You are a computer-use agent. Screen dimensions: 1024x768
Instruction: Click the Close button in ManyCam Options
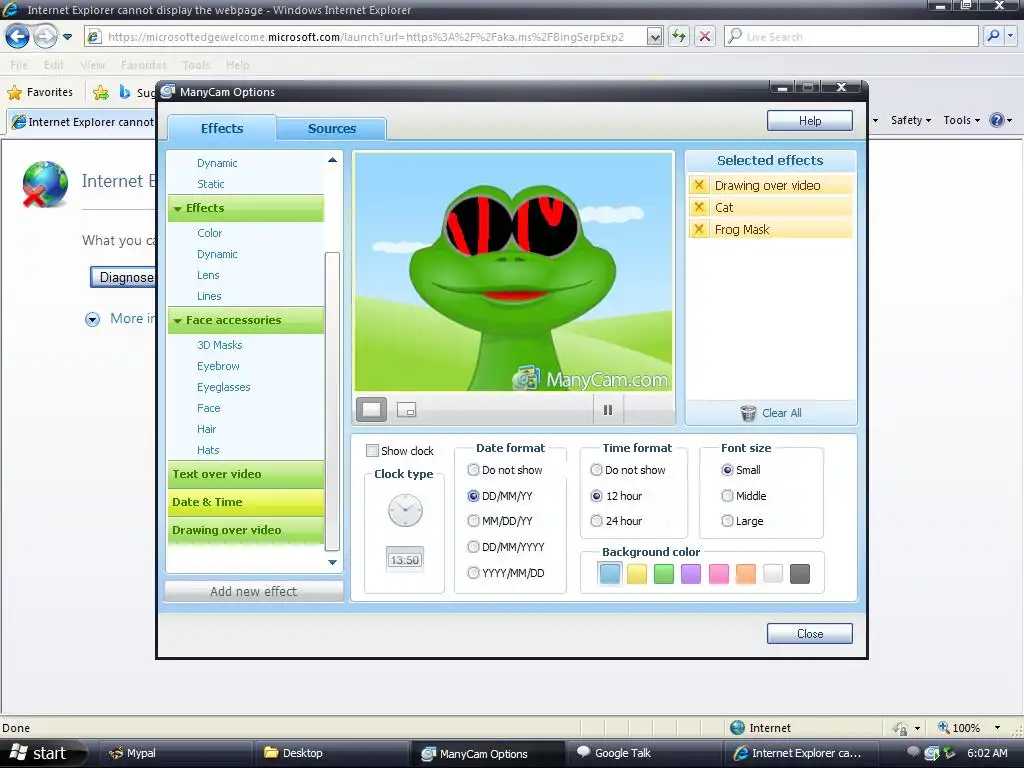810,633
